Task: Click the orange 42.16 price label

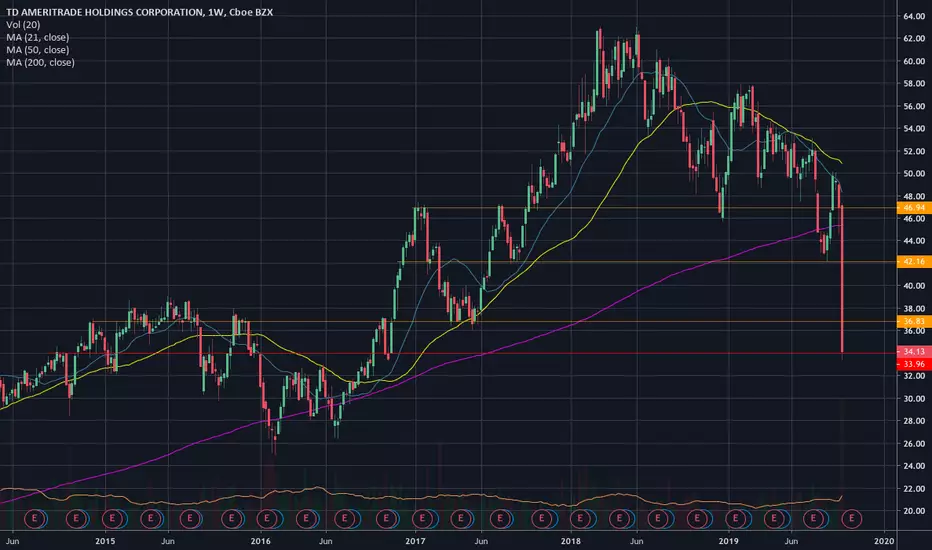Action: click(914, 262)
